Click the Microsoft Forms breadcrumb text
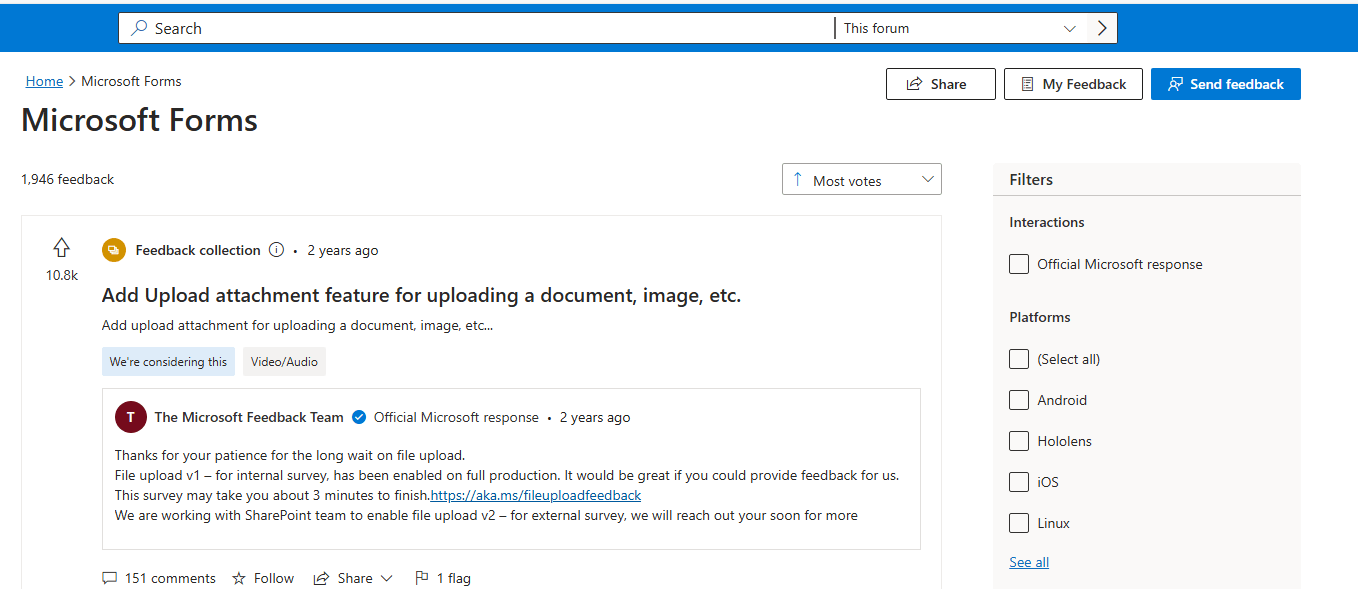The height and width of the screenshot is (589, 1358). (131, 81)
